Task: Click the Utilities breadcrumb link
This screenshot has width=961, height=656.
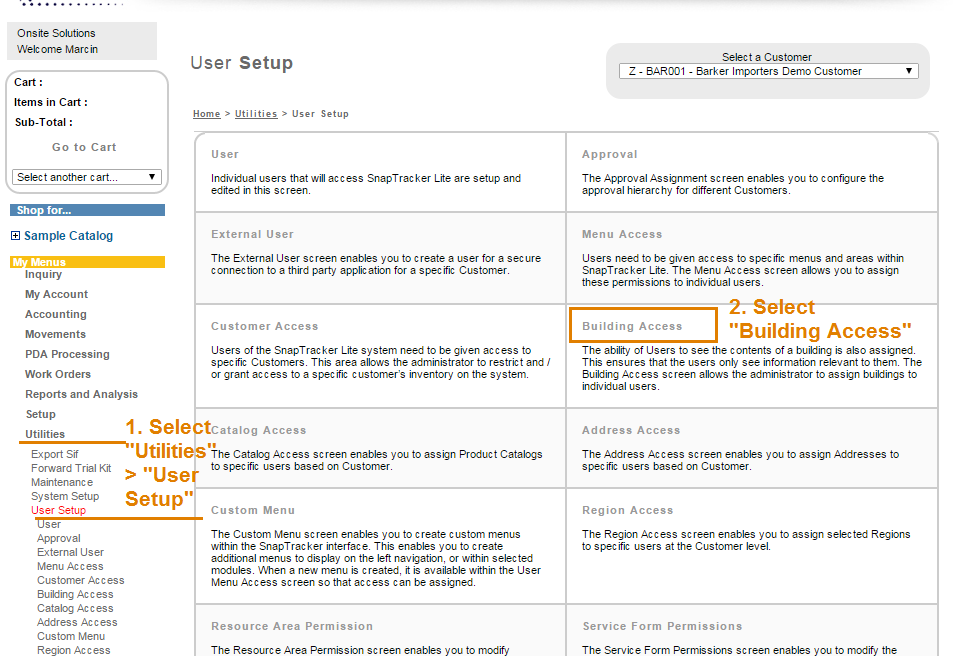Action: coord(256,114)
